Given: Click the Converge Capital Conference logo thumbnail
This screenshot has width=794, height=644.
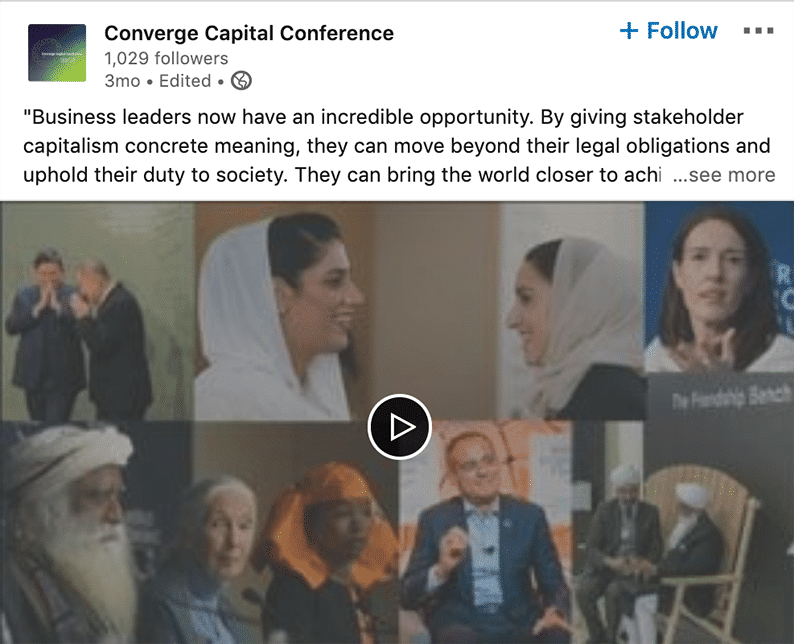Looking at the screenshot, I should click(57, 53).
